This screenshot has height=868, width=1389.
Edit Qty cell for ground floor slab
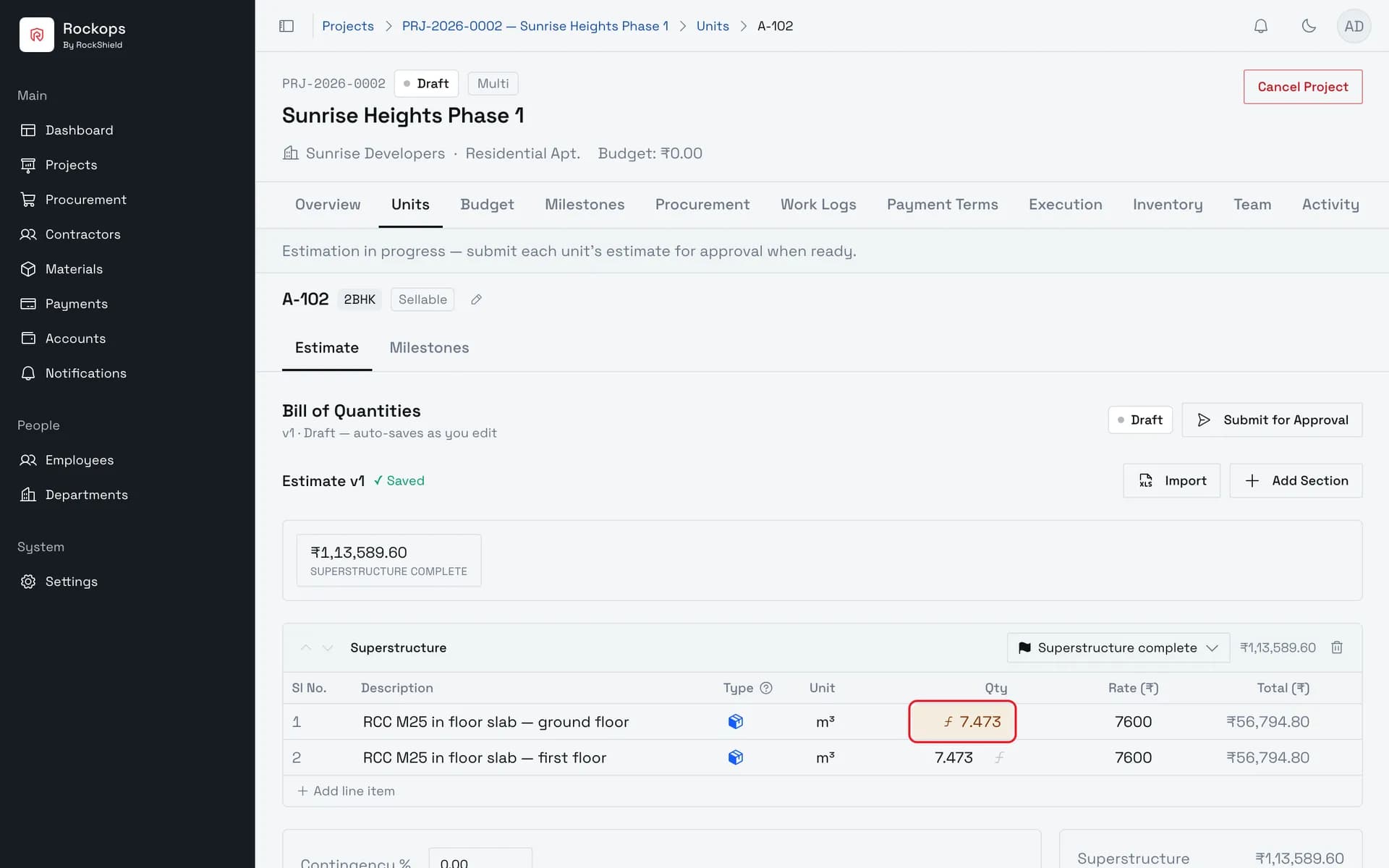pyautogui.click(x=962, y=722)
